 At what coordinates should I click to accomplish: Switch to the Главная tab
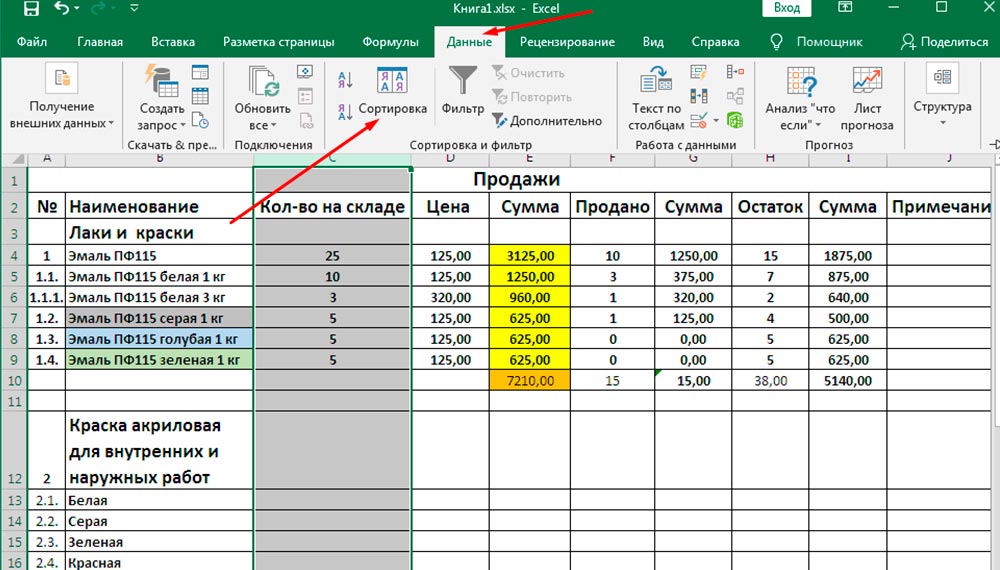pyautogui.click(x=100, y=42)
